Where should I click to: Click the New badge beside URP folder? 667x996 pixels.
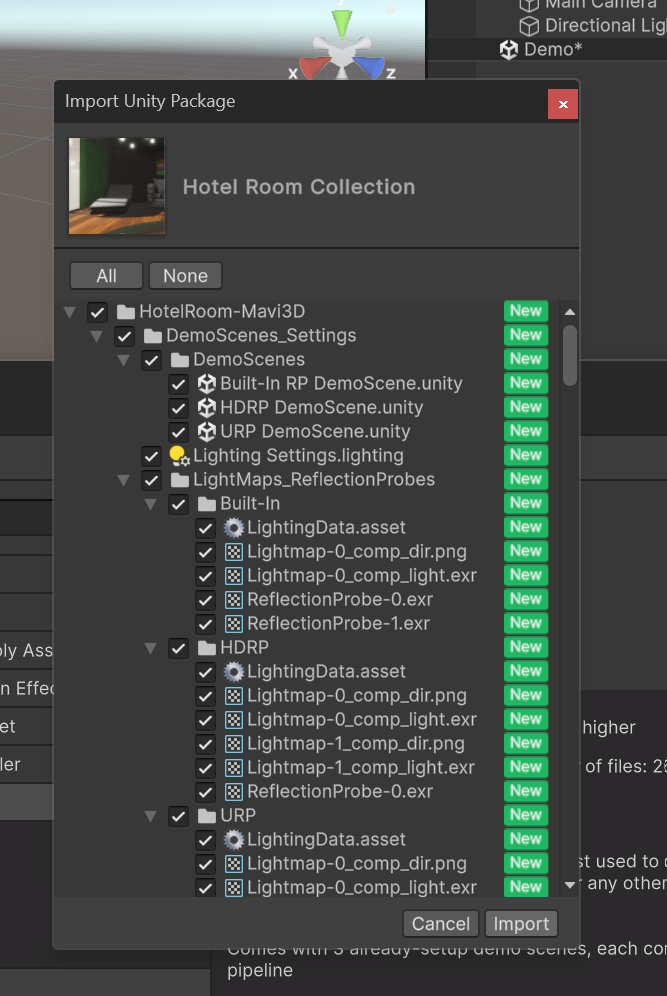click(x=526, y=815)
